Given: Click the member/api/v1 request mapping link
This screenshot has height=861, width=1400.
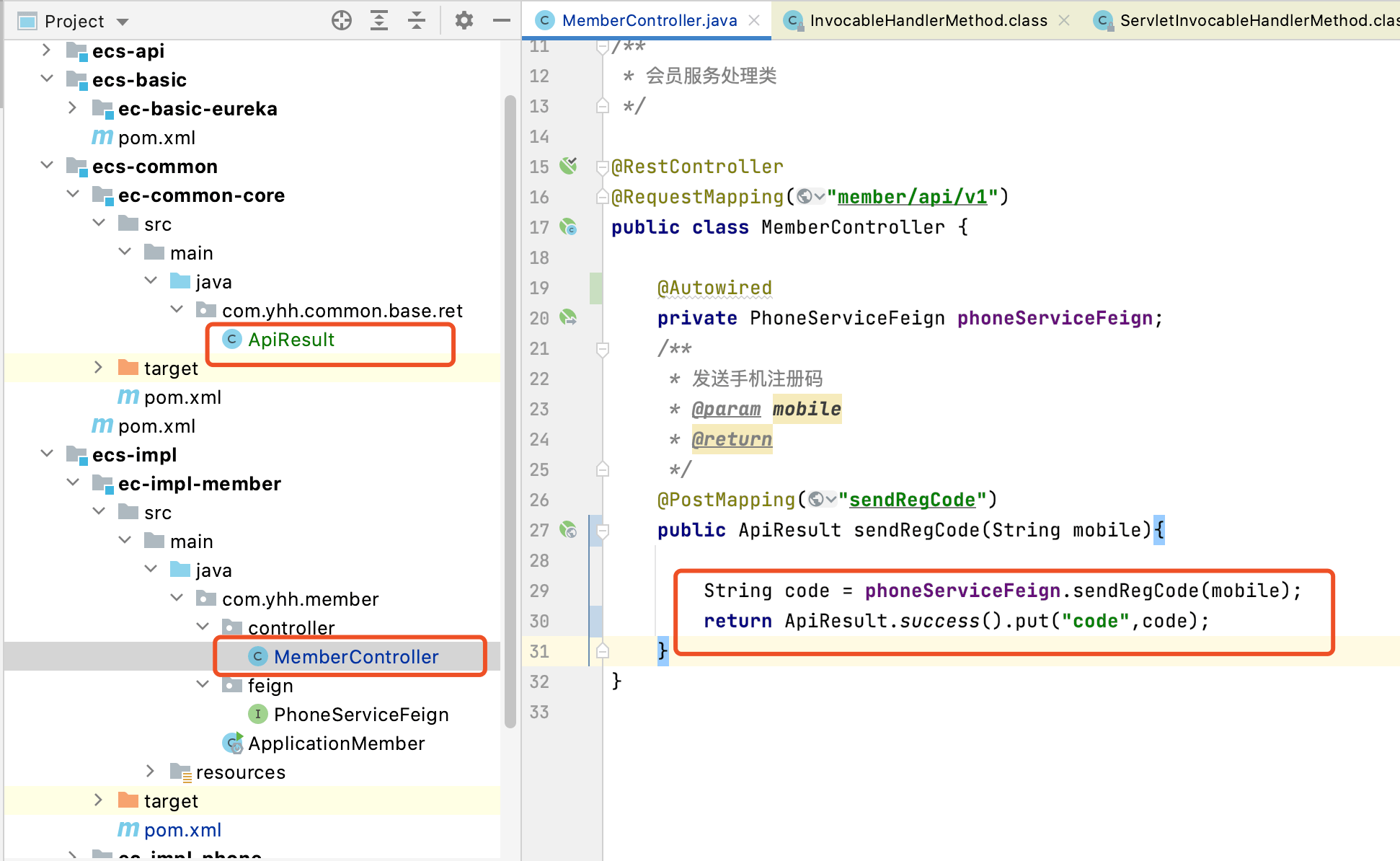Looking at the screenshot, I should (912, 196).
